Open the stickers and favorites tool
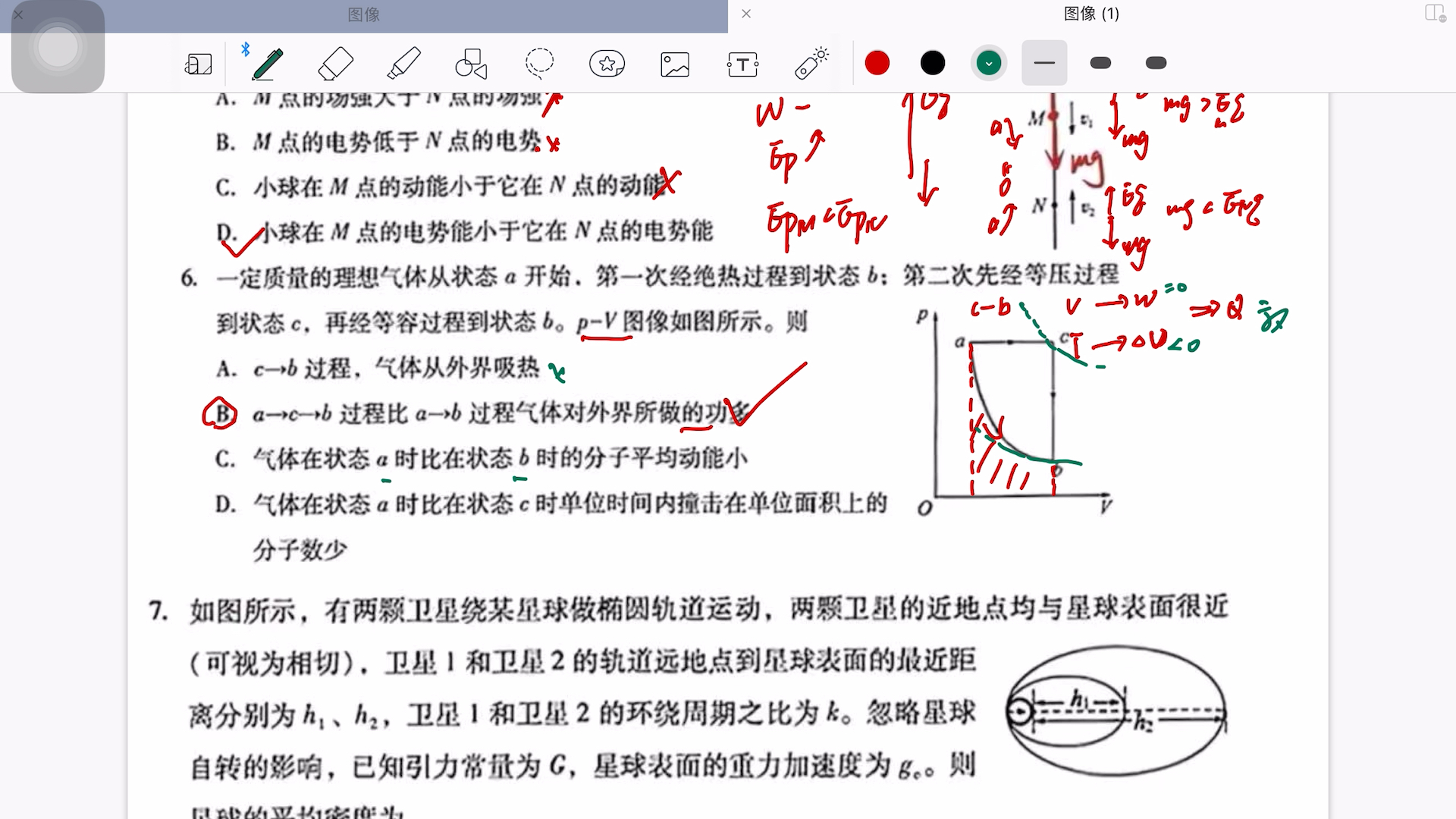The height and width of the screenshot is (819, 1456). 607,64
